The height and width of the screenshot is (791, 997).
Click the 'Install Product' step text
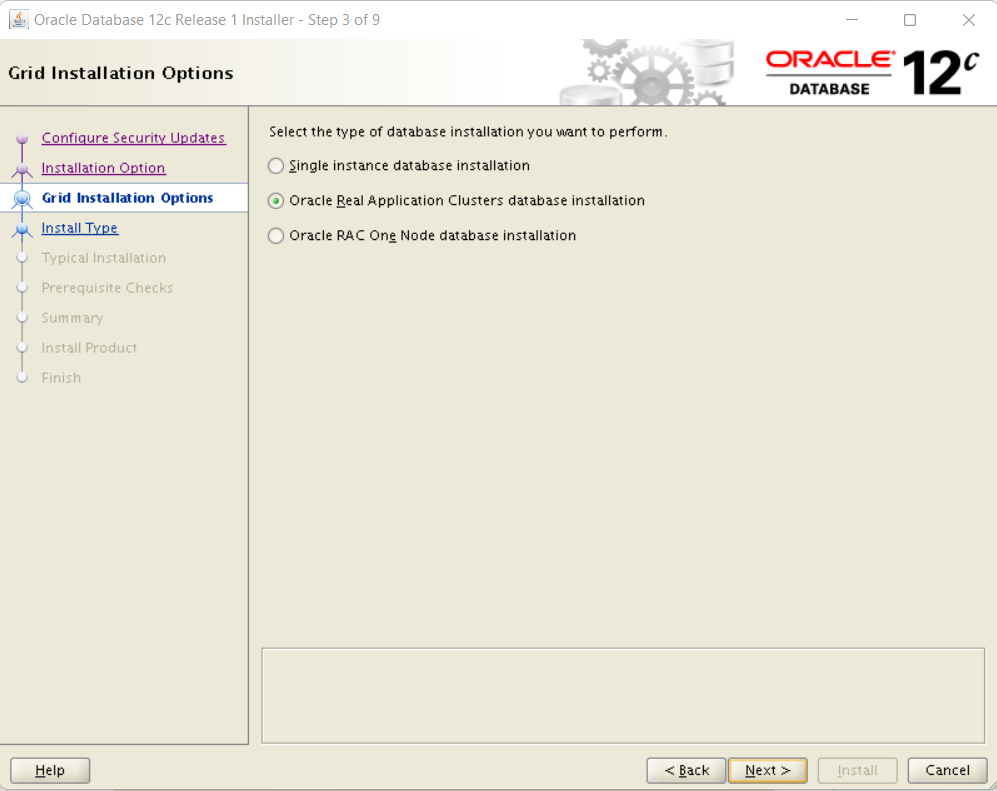click(89, 347)
